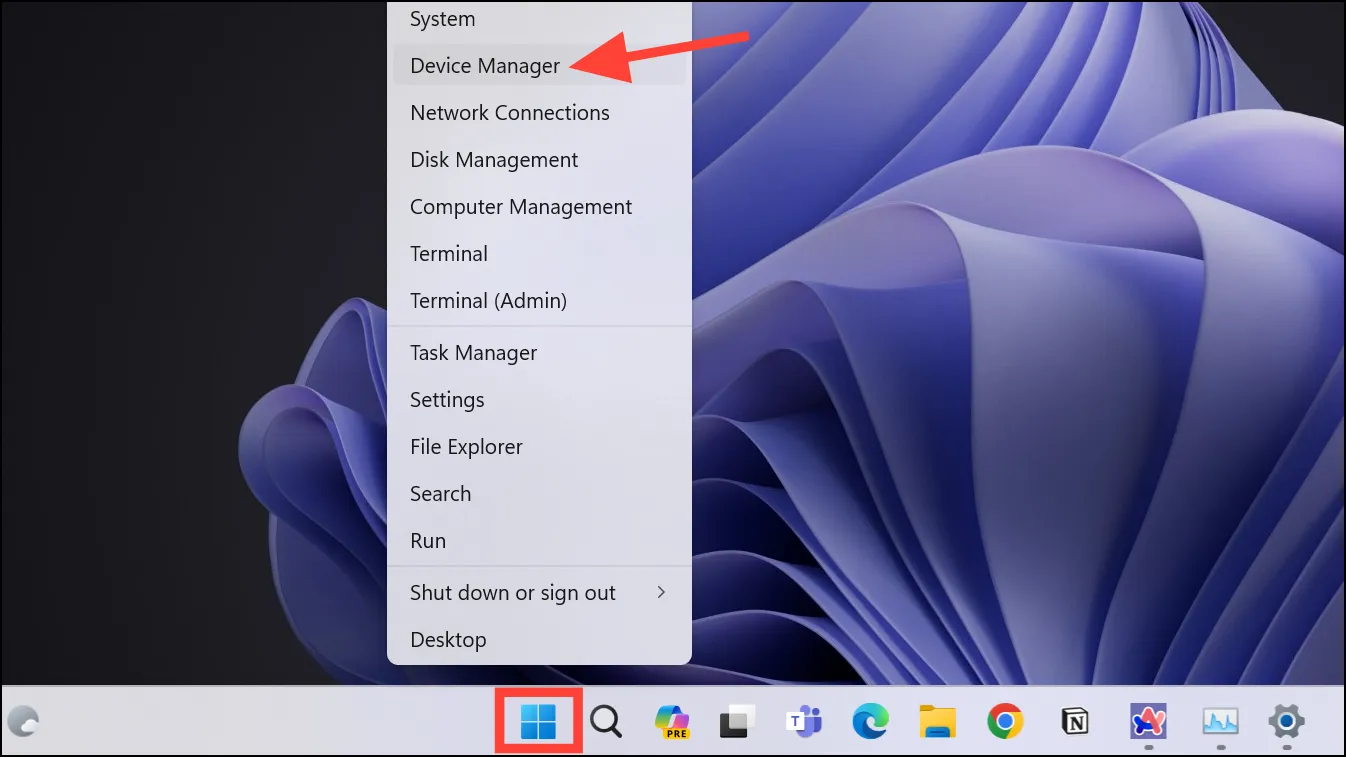
Task: Open Notion from the taskbar
Action: pyautogui.click(x=1075, y=721)
